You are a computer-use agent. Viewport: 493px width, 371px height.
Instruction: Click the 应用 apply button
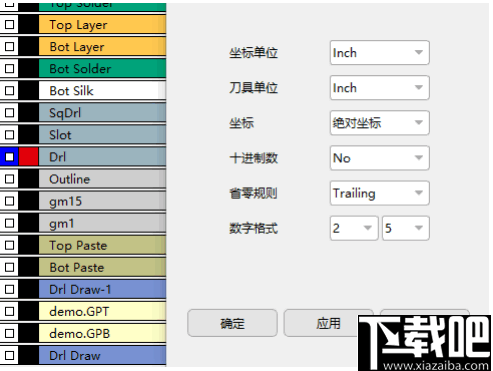328,323
